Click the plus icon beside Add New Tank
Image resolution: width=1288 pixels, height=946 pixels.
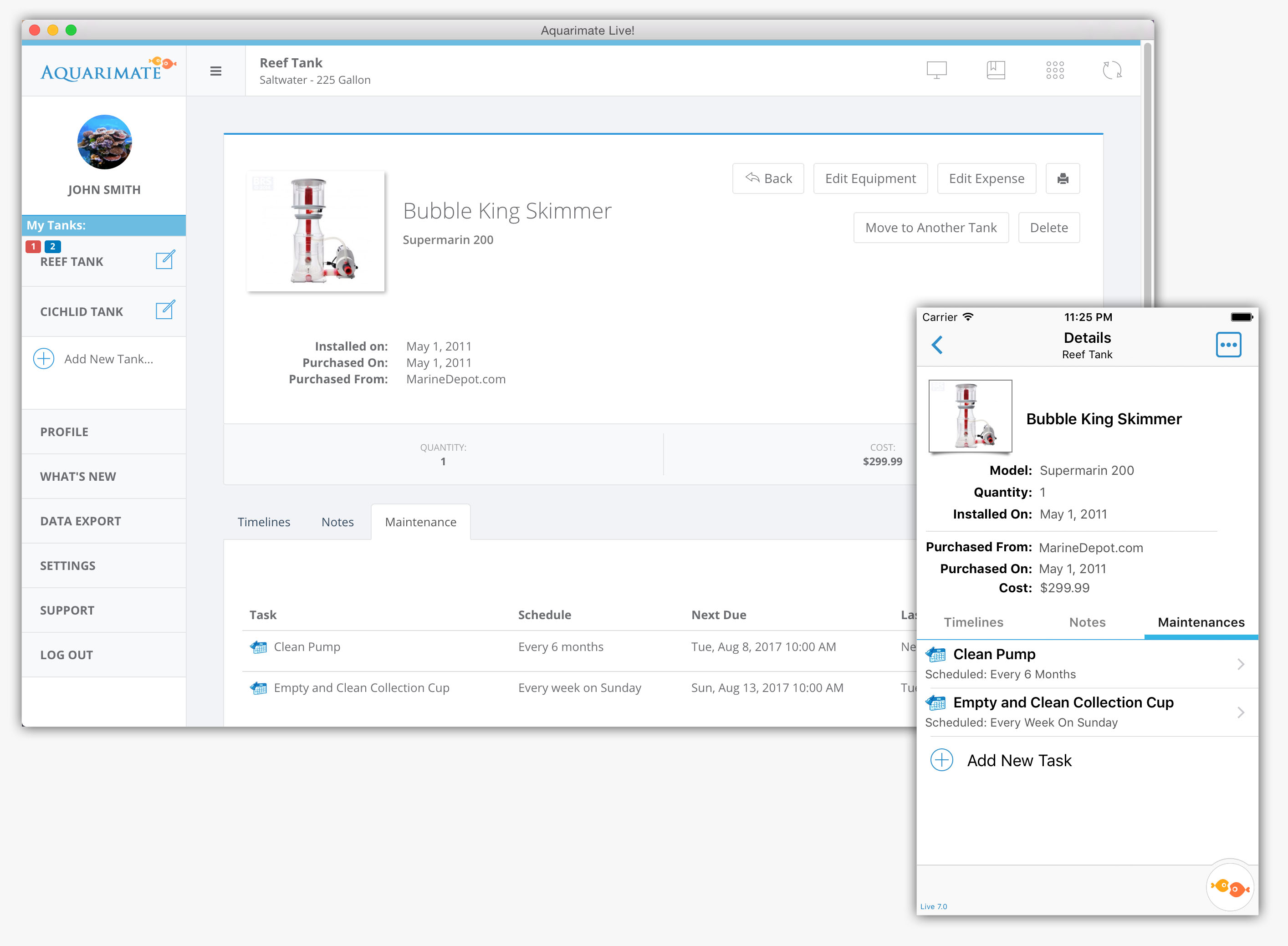pos(44,358)
